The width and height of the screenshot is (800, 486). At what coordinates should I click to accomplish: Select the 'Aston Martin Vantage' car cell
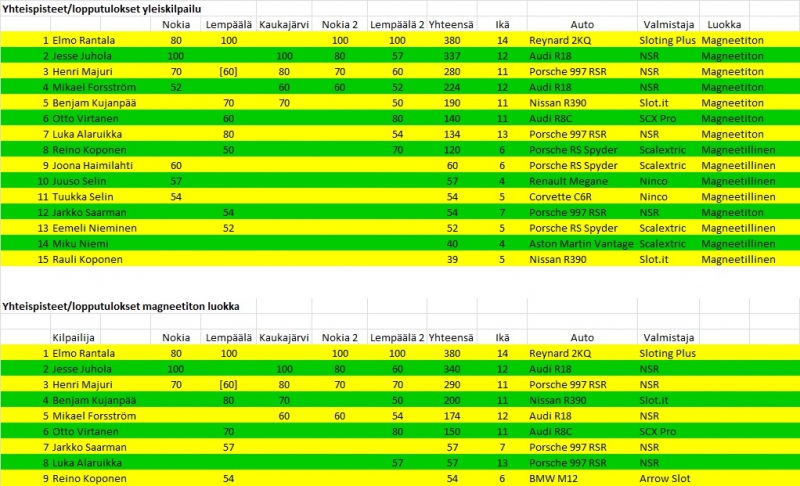pos(582,243)
